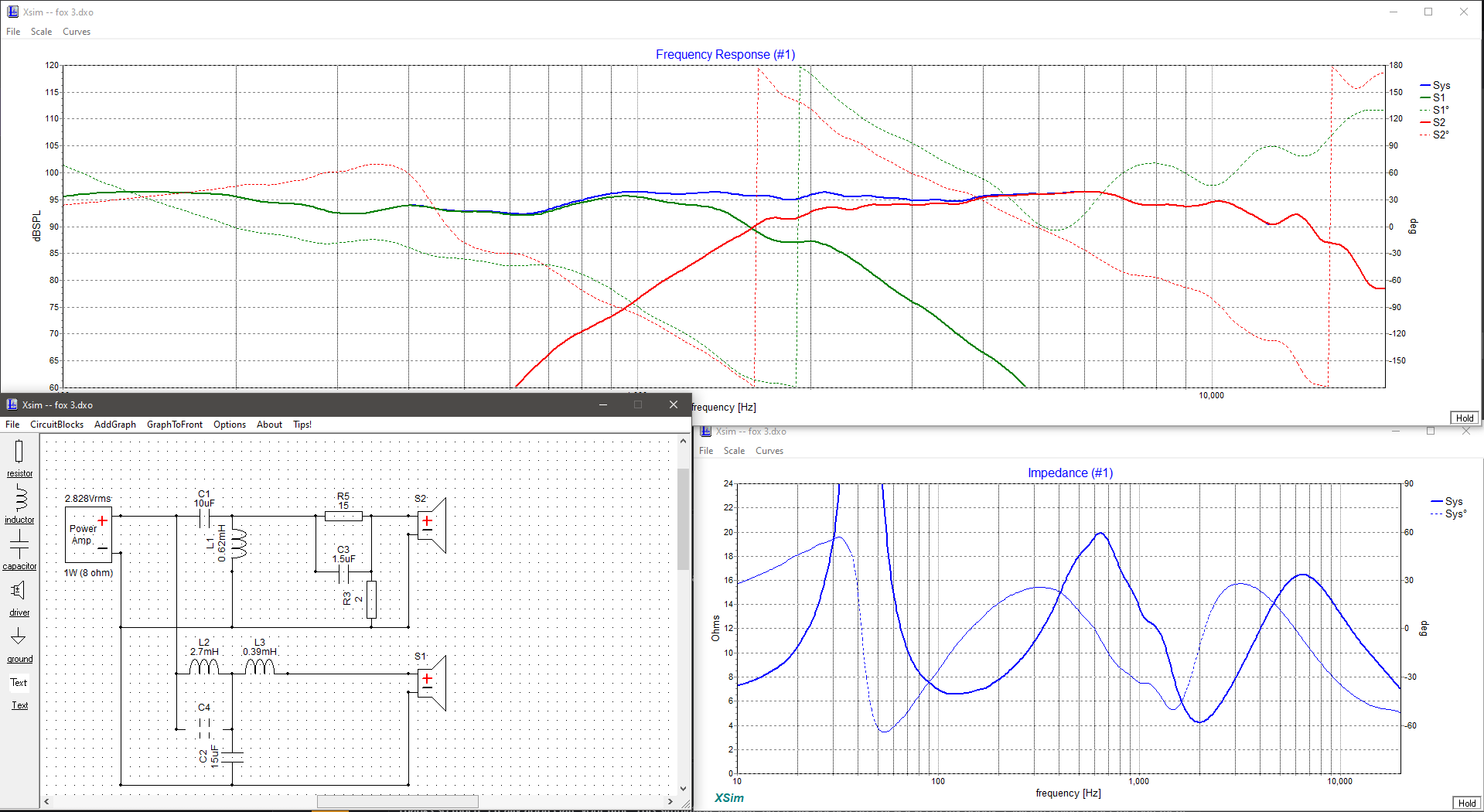Open Scale menu in Impedance window

coord(734,451)
